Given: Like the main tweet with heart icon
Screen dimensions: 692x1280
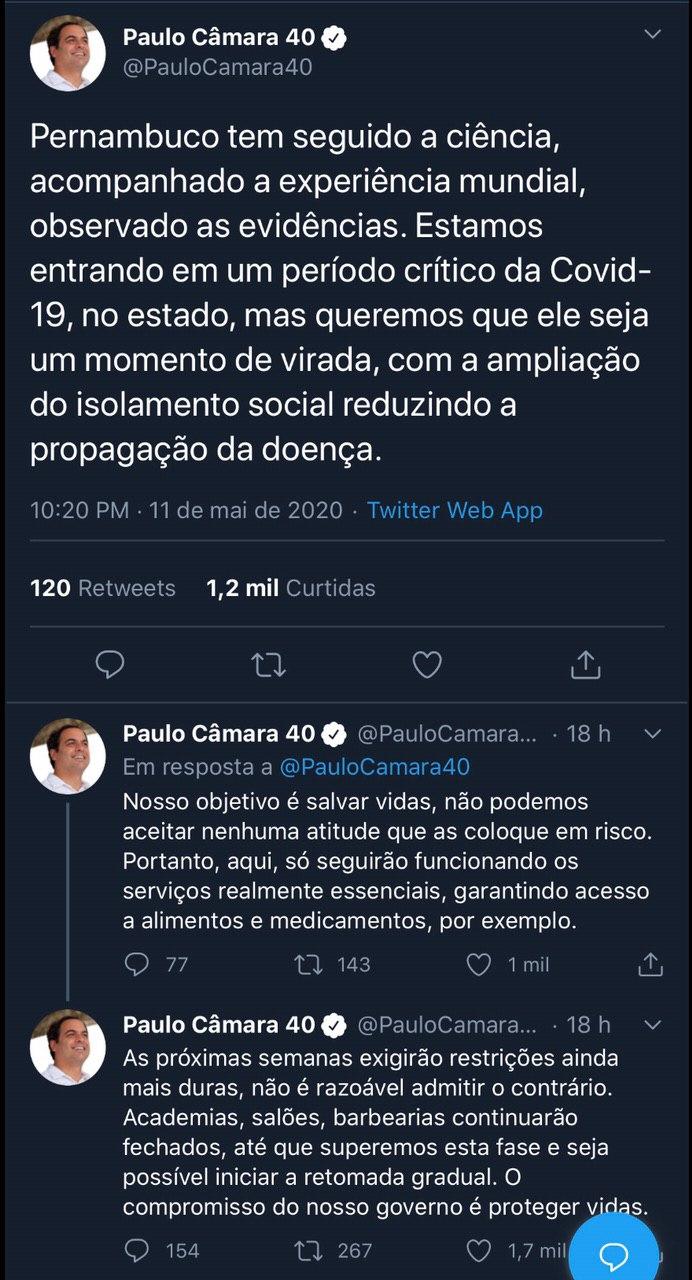Looking at the screenshot, I should click(427, 665).
